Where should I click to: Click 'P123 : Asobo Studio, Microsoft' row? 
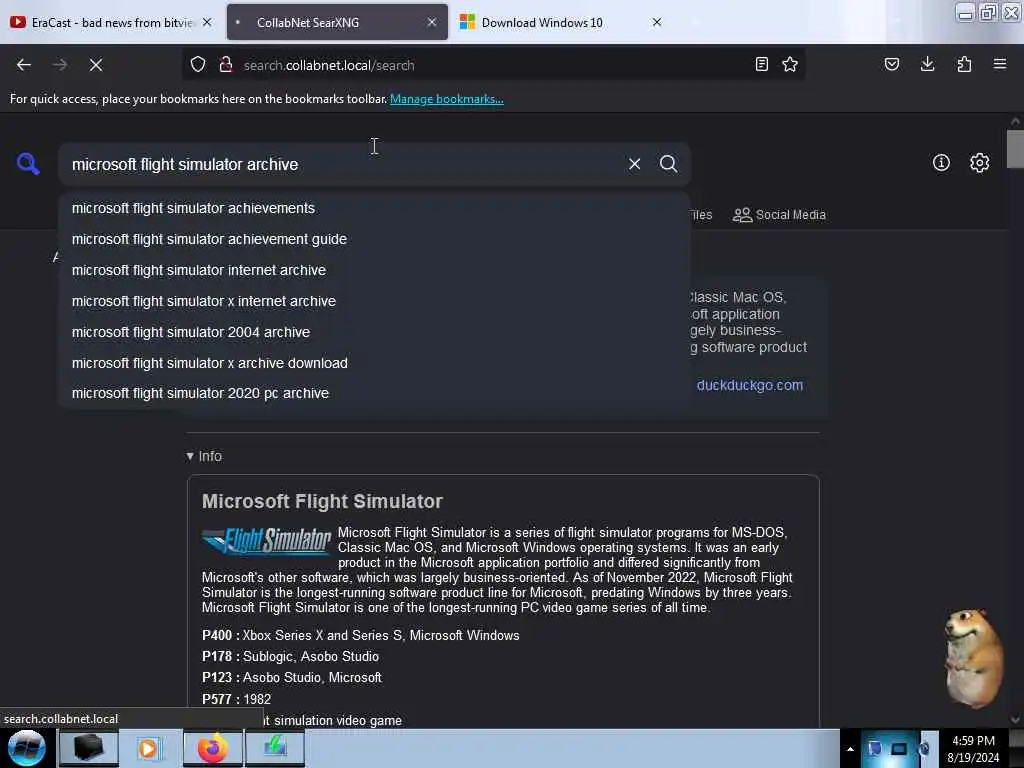[291, 678]
